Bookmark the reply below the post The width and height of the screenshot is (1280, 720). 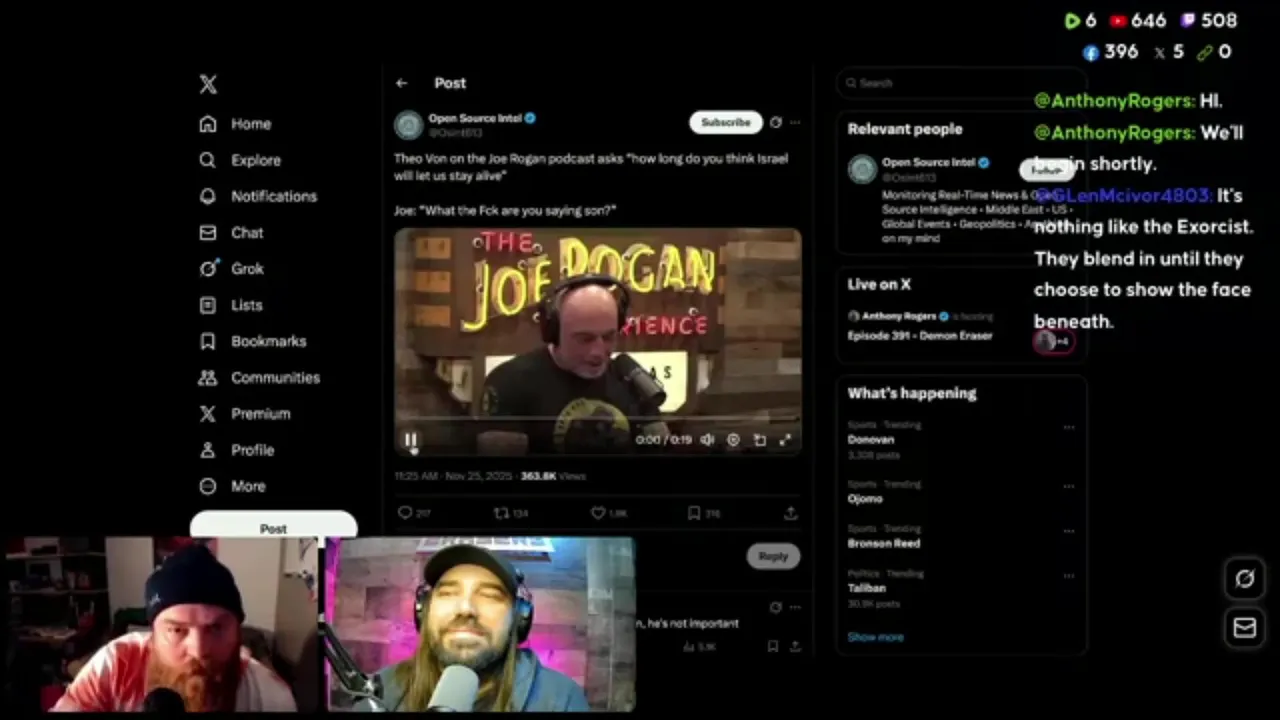(773, 647)
